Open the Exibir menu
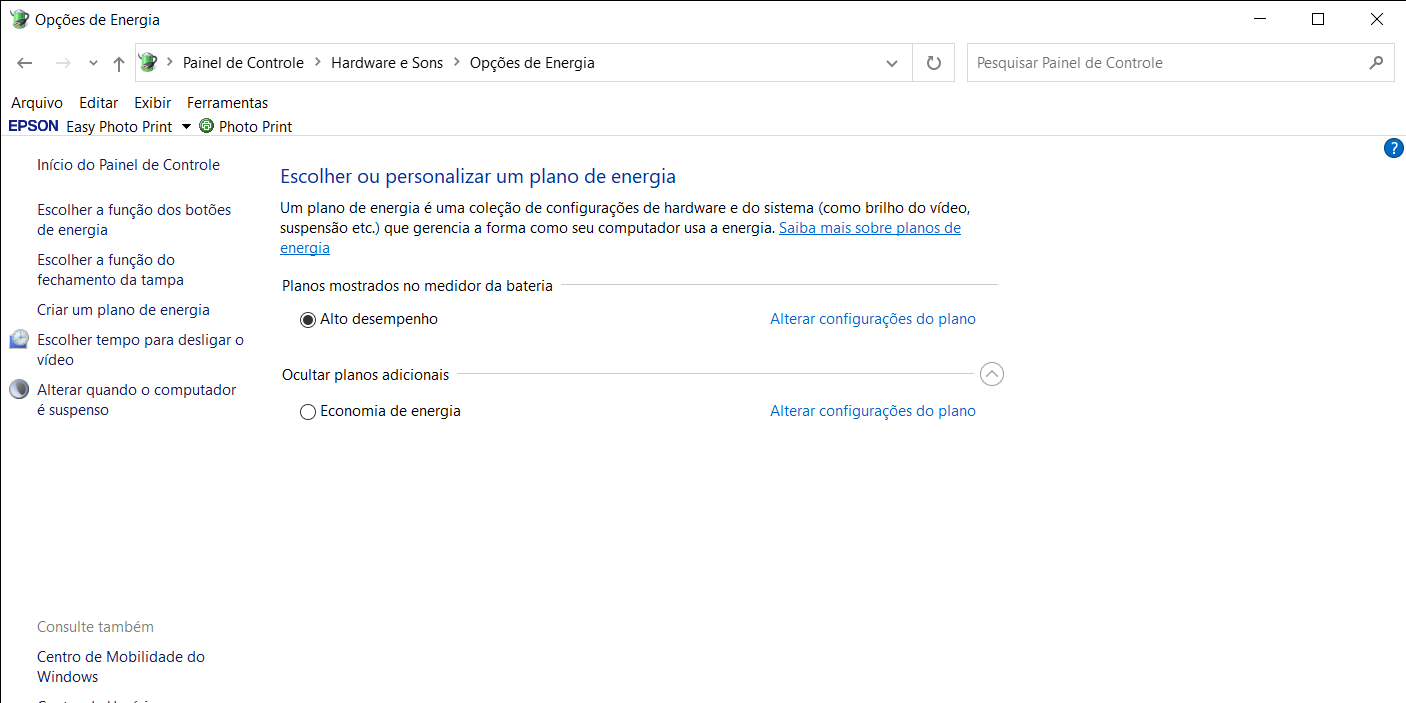The height and width of the screenshot is (703, 1406). coord(153,103)
